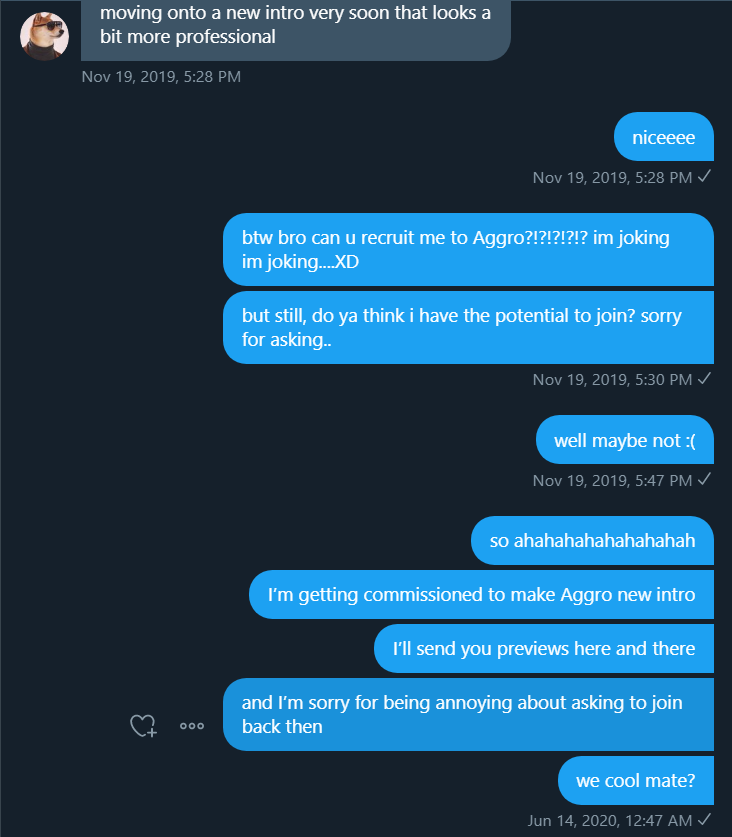Image resolution: width=732 pixels, height=837 pixels.
Task: Click the checkmark beside the 5:30 PM timestamp
Action: click(704, 379)
